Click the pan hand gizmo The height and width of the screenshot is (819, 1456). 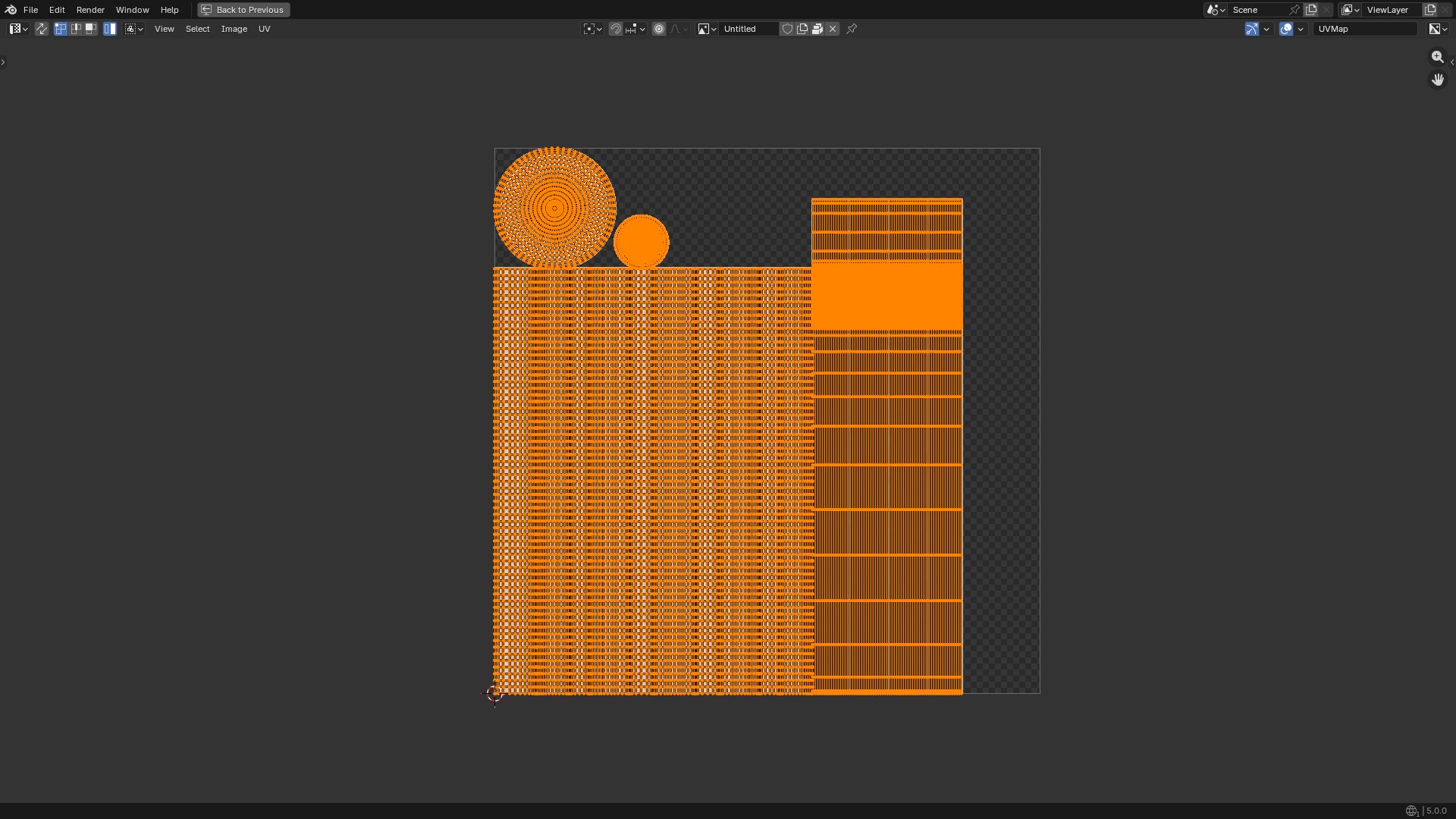[1438, 80]
